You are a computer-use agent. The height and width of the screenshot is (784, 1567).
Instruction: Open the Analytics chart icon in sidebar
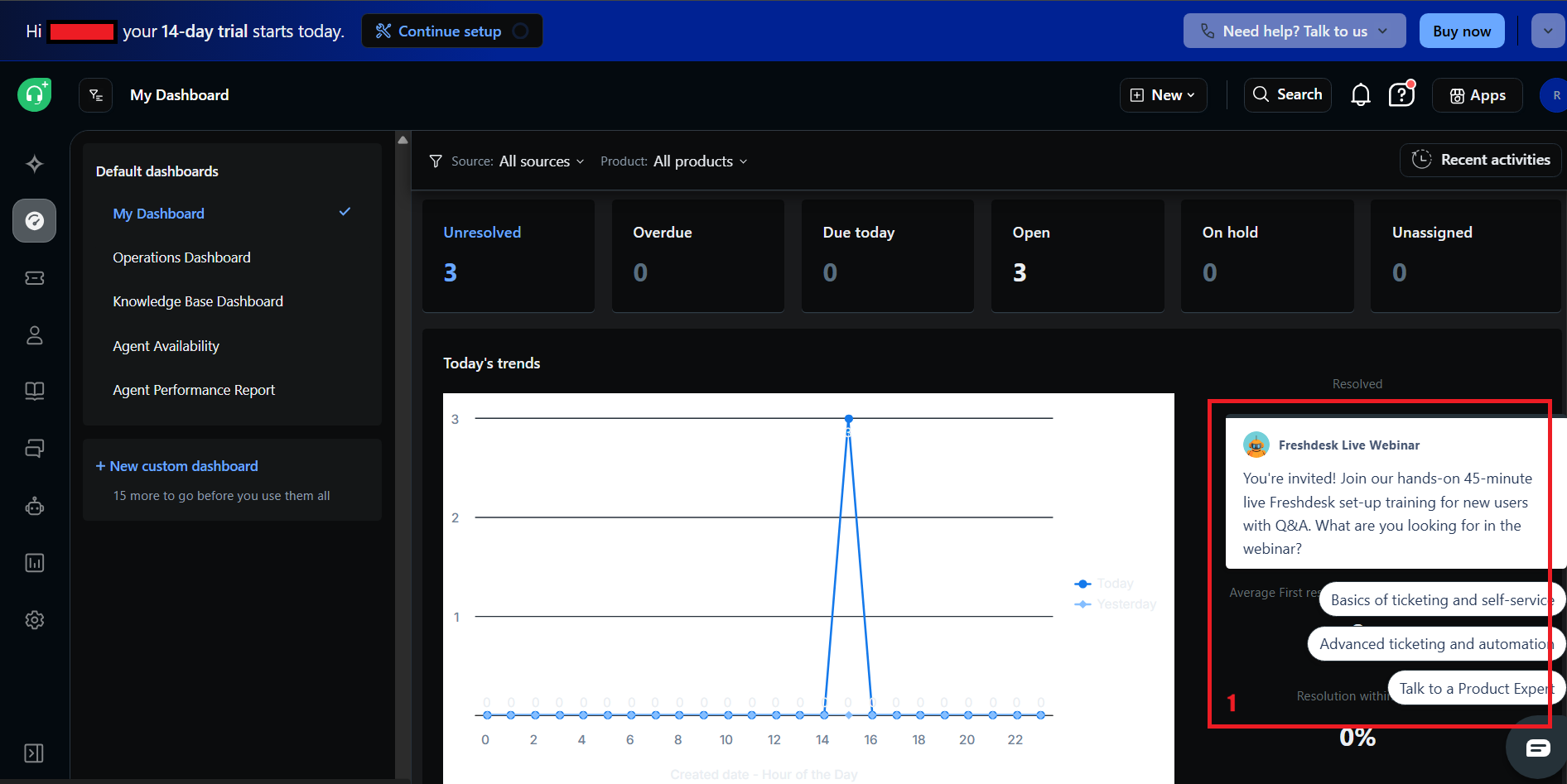pos(35,563)
